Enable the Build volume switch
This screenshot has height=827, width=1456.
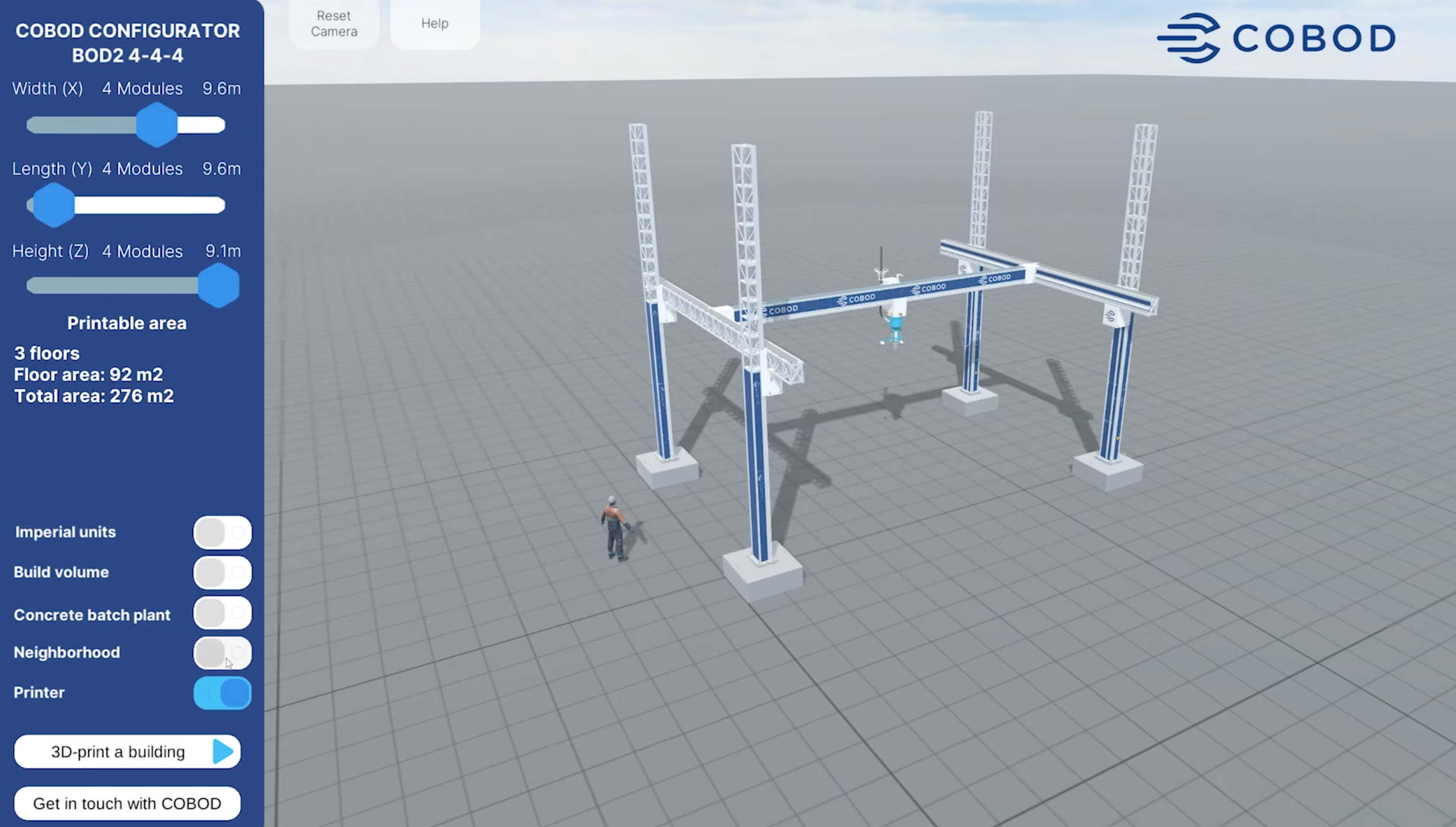click(222, 573)
